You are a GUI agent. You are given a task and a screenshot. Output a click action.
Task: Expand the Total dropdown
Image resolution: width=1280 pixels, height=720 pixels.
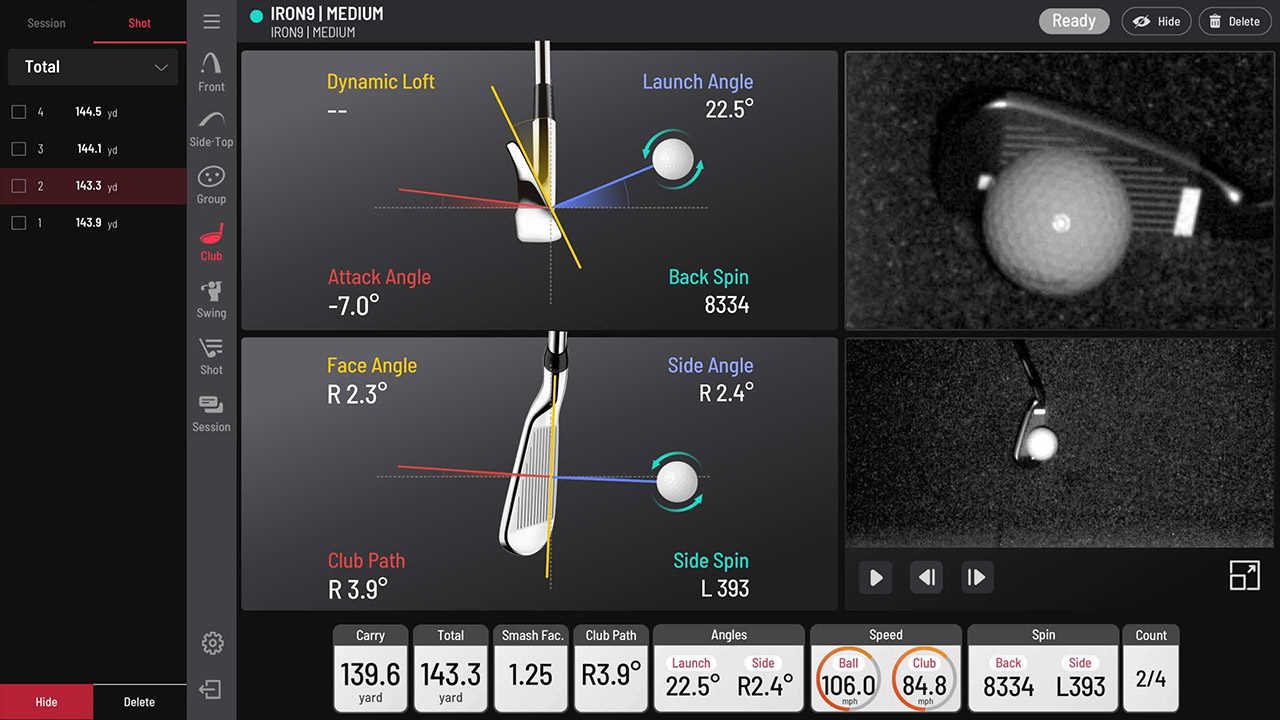click(93, 67)
